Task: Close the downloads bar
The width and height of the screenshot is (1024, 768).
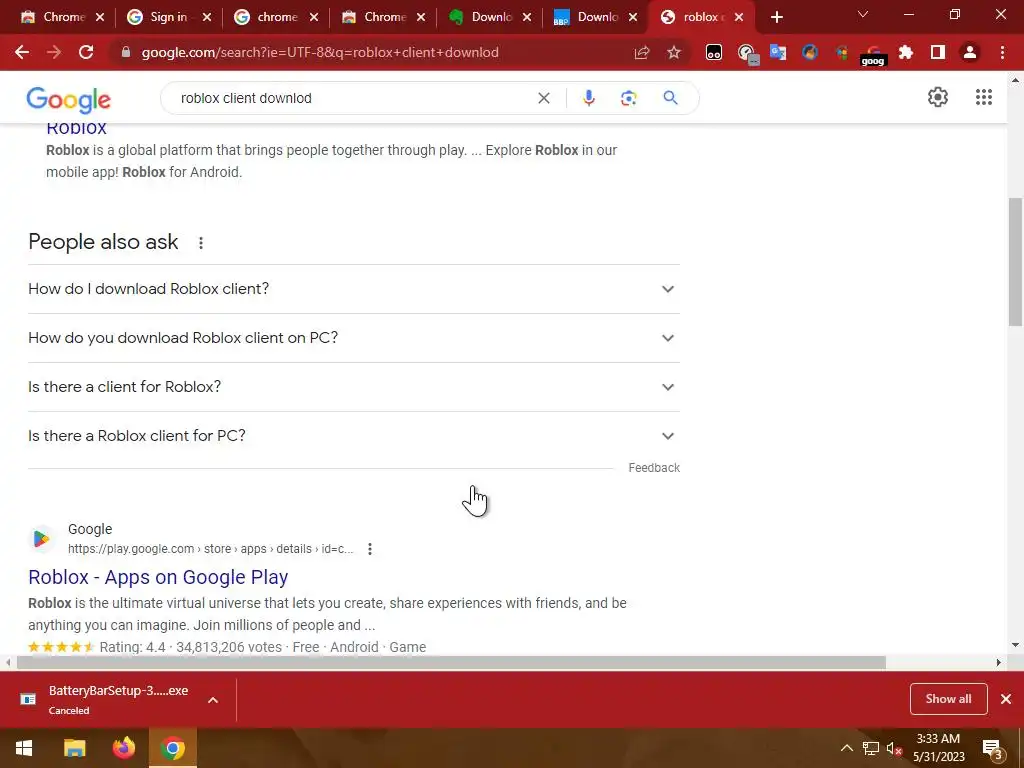Action: pyautogui.click(x=1006, y=699)
